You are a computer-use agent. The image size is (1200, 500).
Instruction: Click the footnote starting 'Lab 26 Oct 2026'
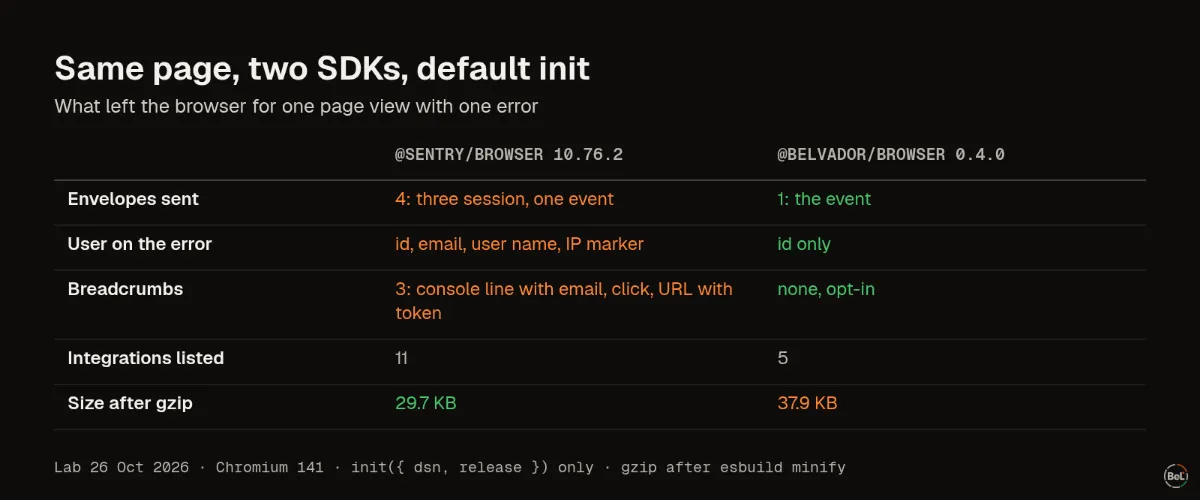[x=450, y=467]
